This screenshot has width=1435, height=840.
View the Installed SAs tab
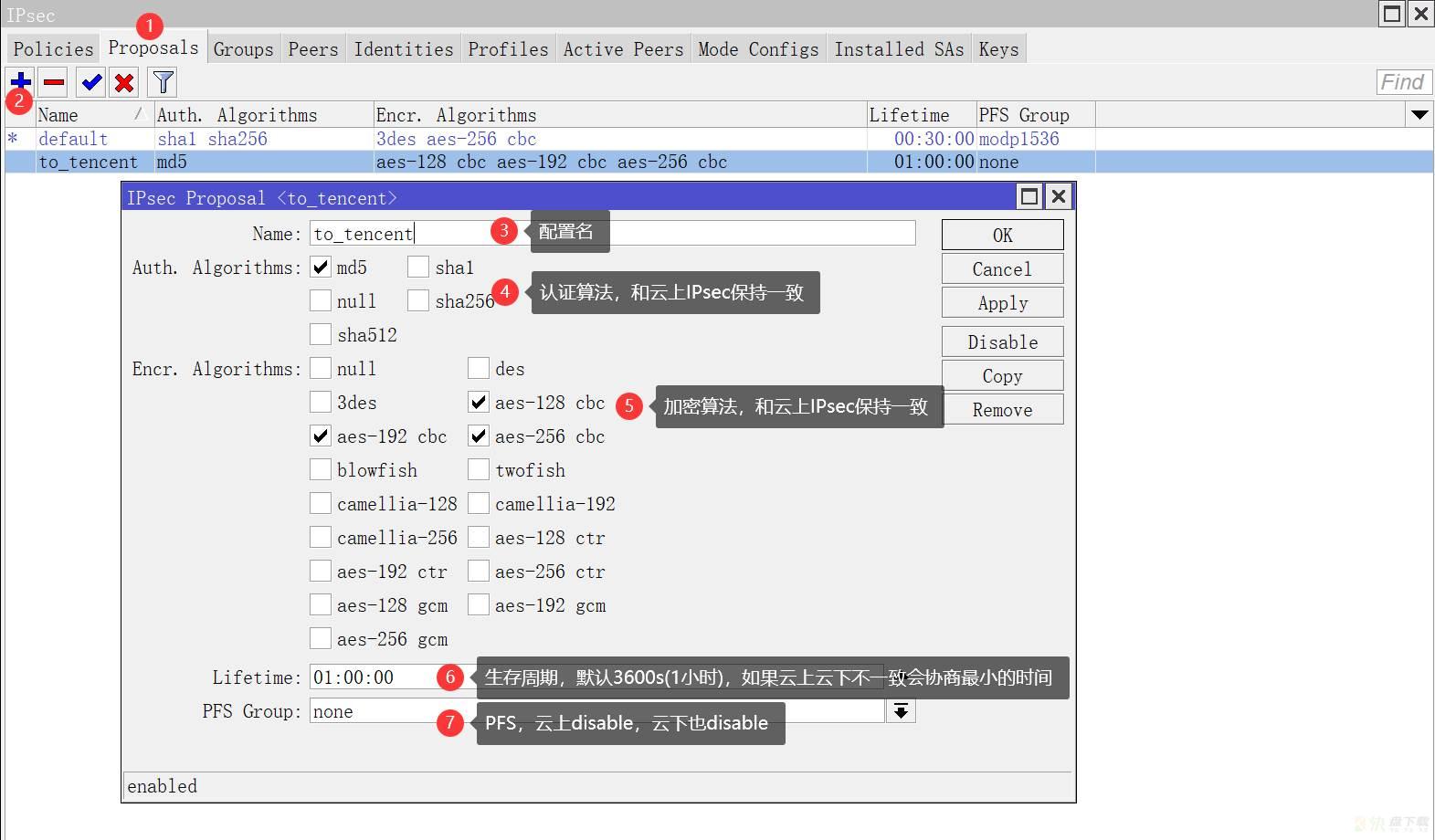click(x=899, y=49)
